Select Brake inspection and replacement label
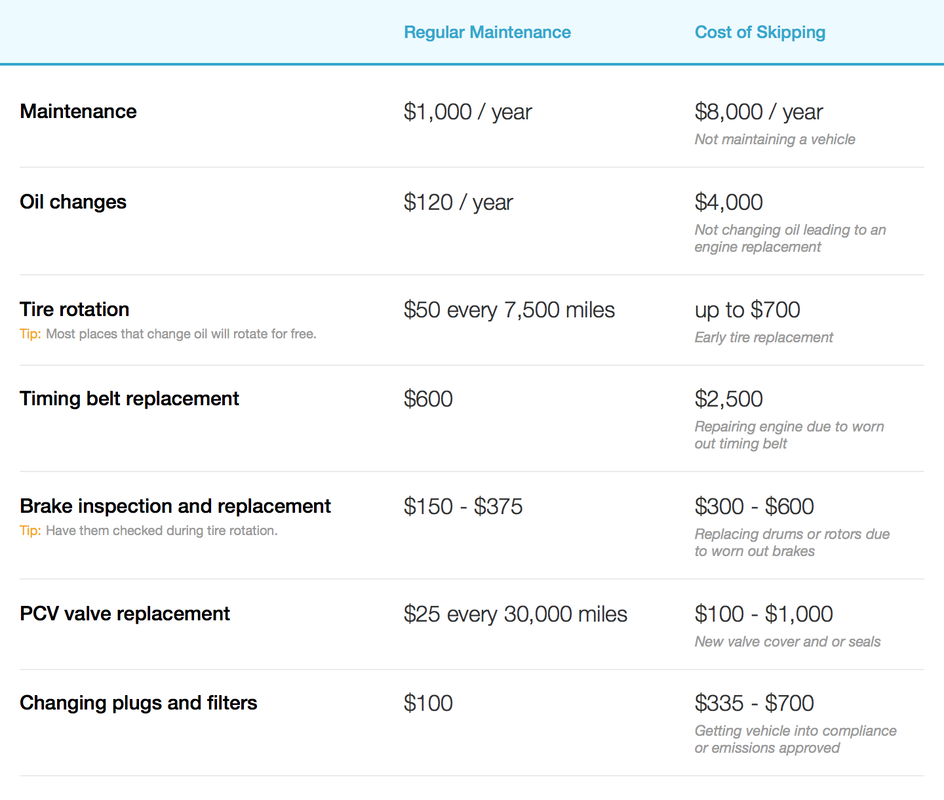 click(175, 506)
